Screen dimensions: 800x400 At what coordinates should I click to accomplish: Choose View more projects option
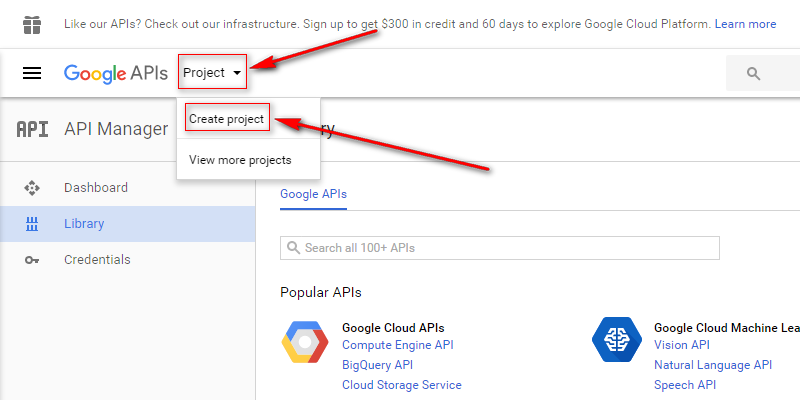(240, 160)
